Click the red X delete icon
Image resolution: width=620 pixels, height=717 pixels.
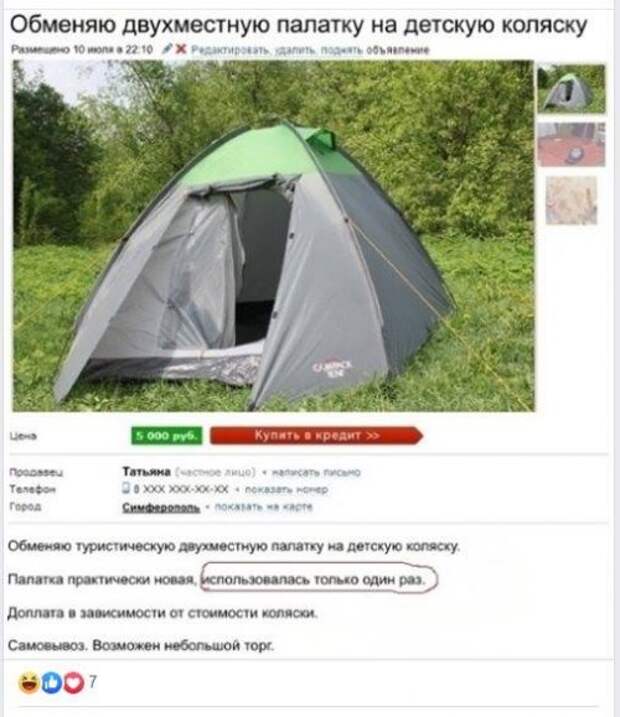click(181, 49)
